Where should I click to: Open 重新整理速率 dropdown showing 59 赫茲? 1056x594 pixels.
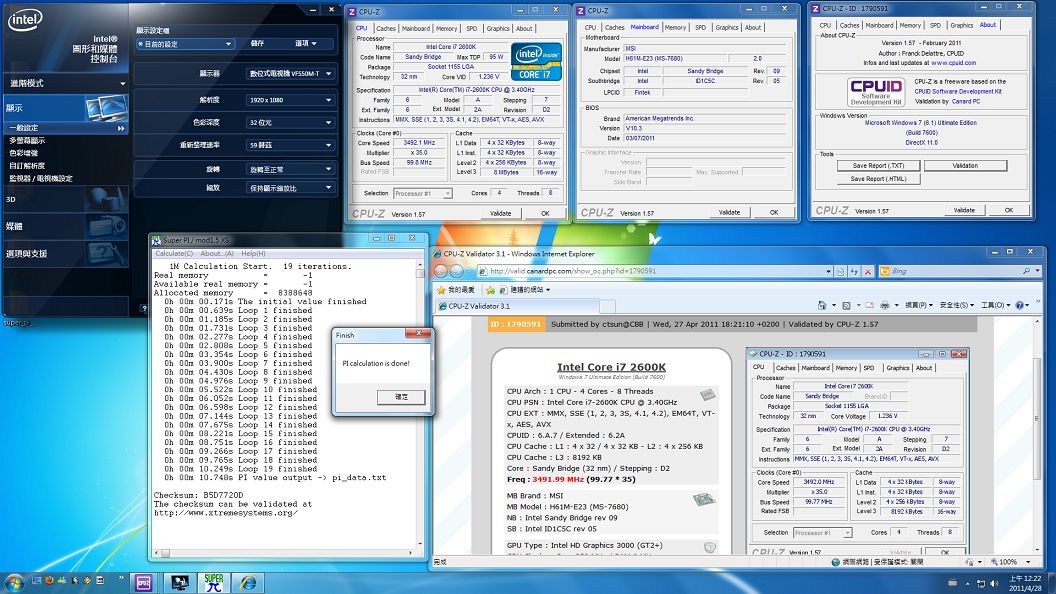coord(290,145)
